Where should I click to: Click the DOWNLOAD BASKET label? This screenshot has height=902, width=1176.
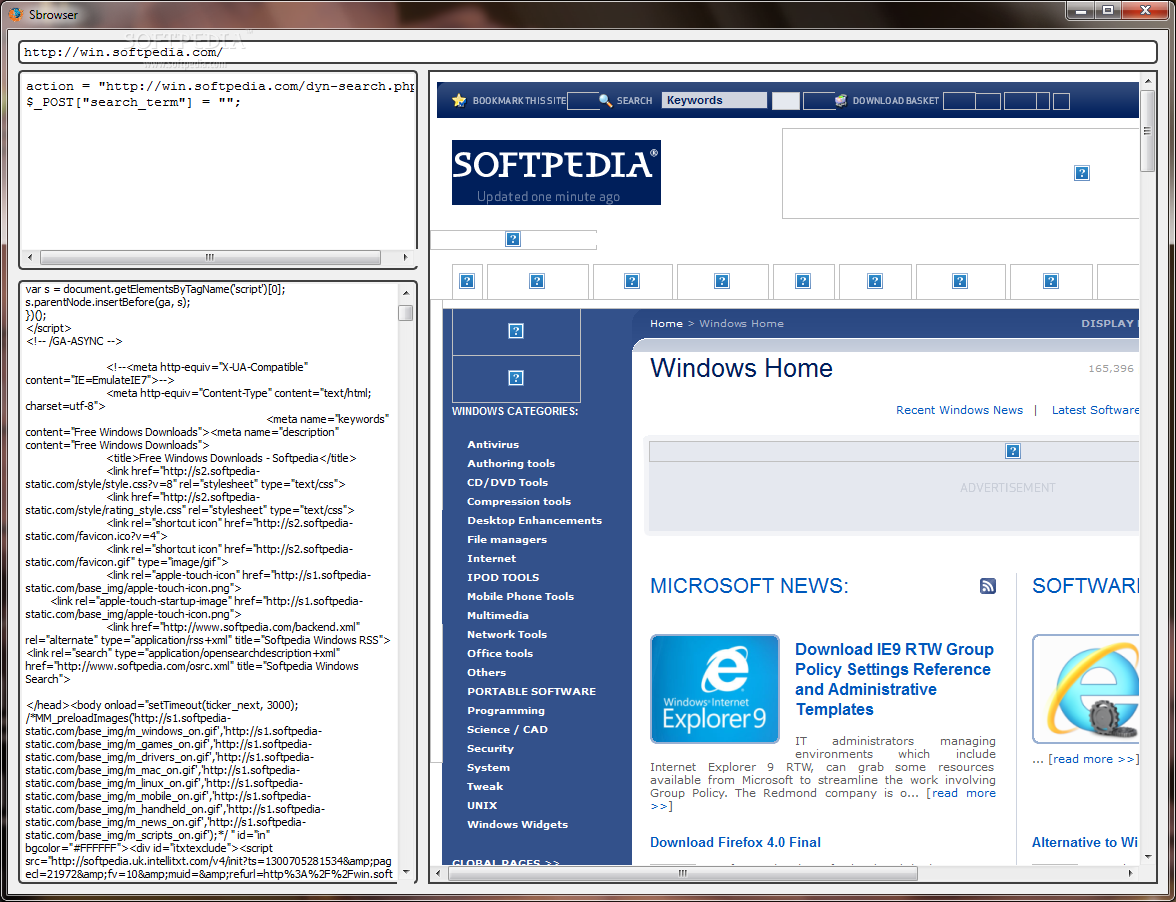tap(896, 100)
